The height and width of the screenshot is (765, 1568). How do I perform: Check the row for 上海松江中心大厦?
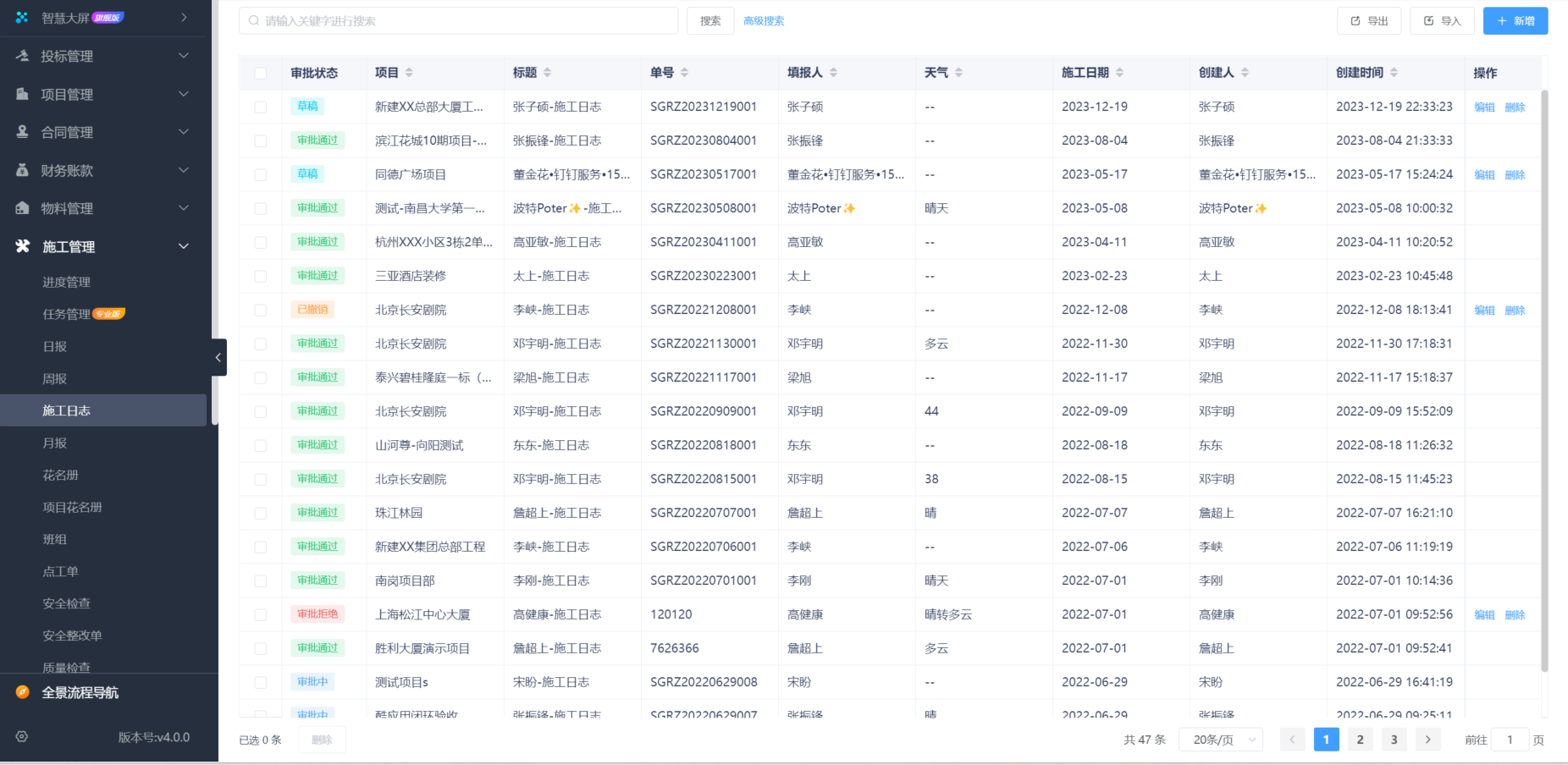(260, 614)
